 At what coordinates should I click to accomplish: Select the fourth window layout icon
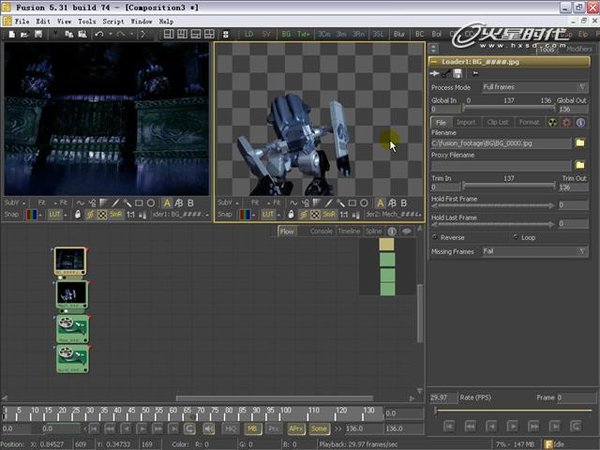209,34
